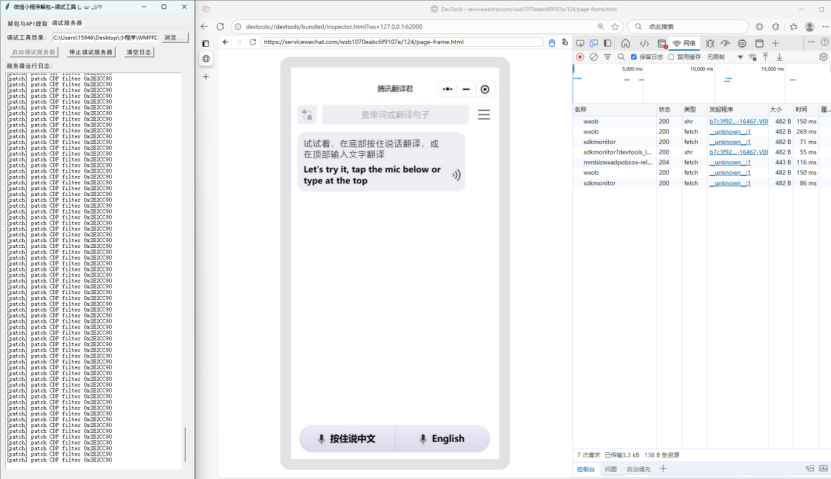Open network settings gear icon
The image size is (831, 479).
coord(823,57)
